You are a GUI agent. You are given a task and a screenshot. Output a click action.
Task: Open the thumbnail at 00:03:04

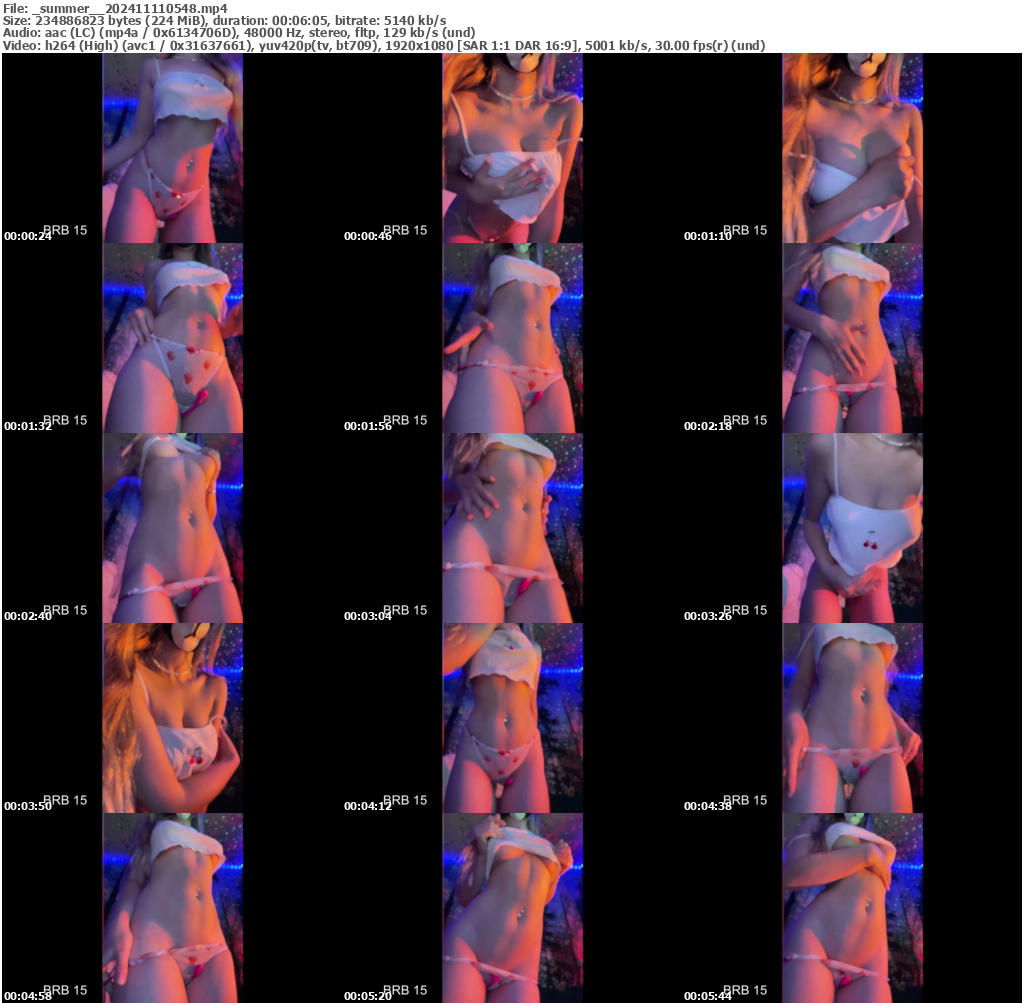pos(513,527)
